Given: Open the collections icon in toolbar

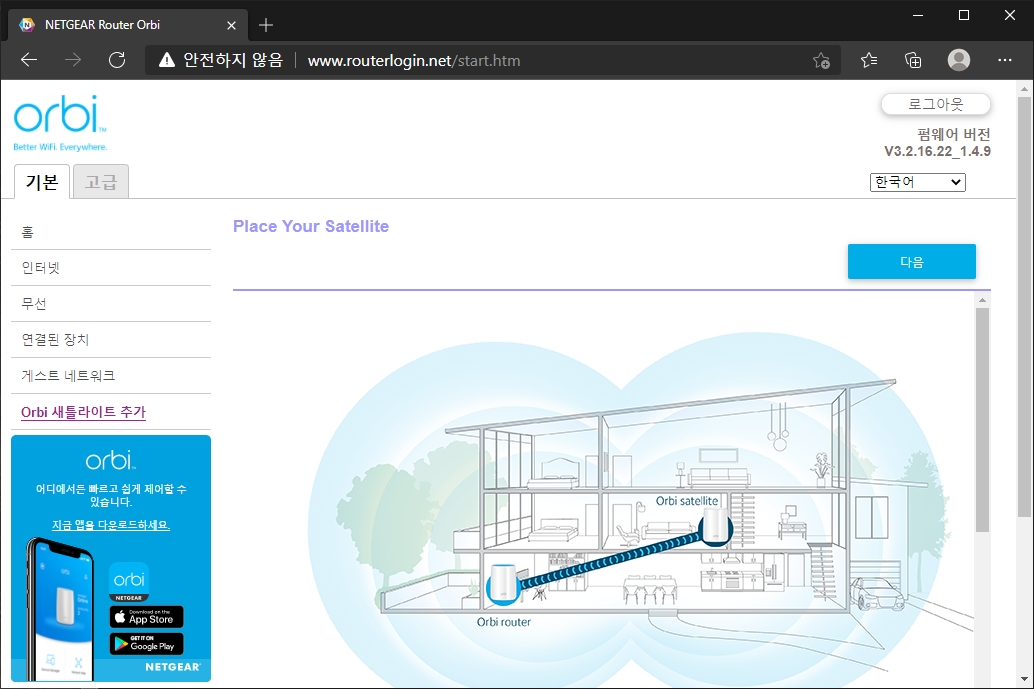Looking at the screenshot, I should point(913,61).
